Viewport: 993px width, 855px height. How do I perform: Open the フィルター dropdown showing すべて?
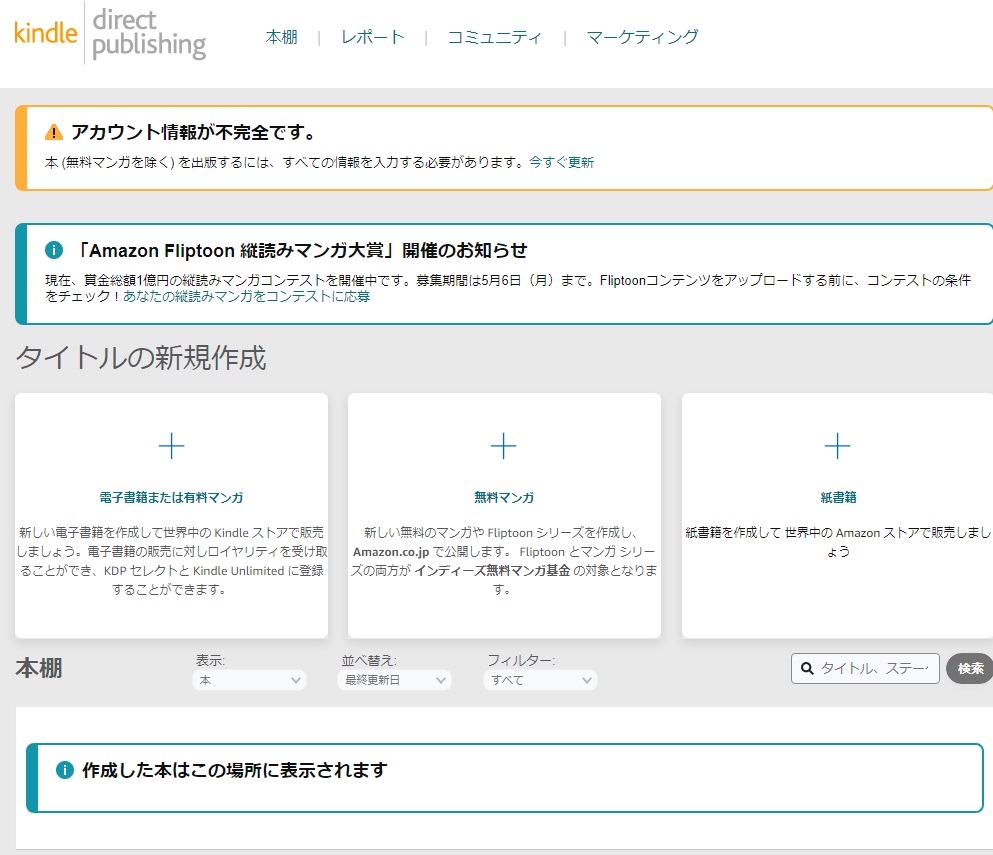pyautogui.click(x=540, y=680)
